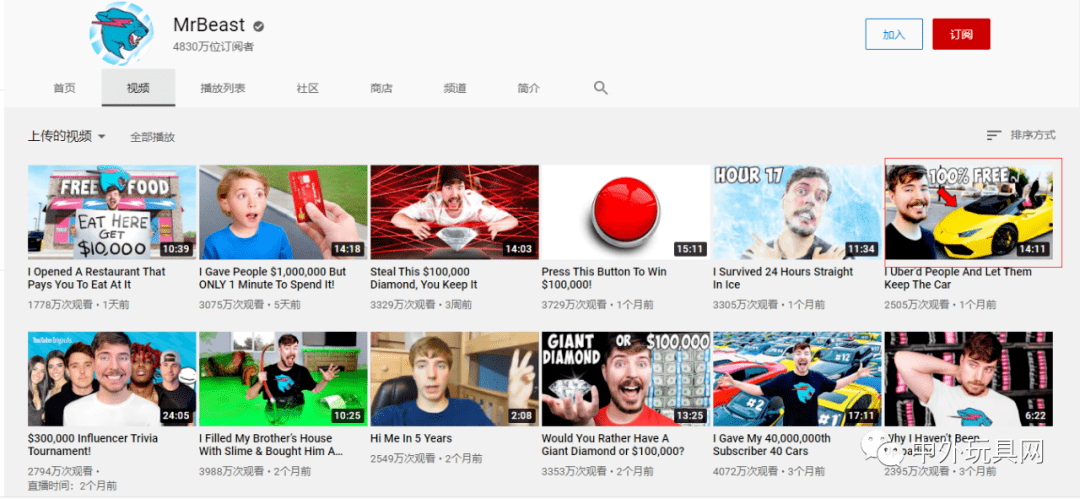Click title 'I Uber'd People And Let Them Keep'
The height and width of the screenshot is (499, 1080).
pos(958,278)
